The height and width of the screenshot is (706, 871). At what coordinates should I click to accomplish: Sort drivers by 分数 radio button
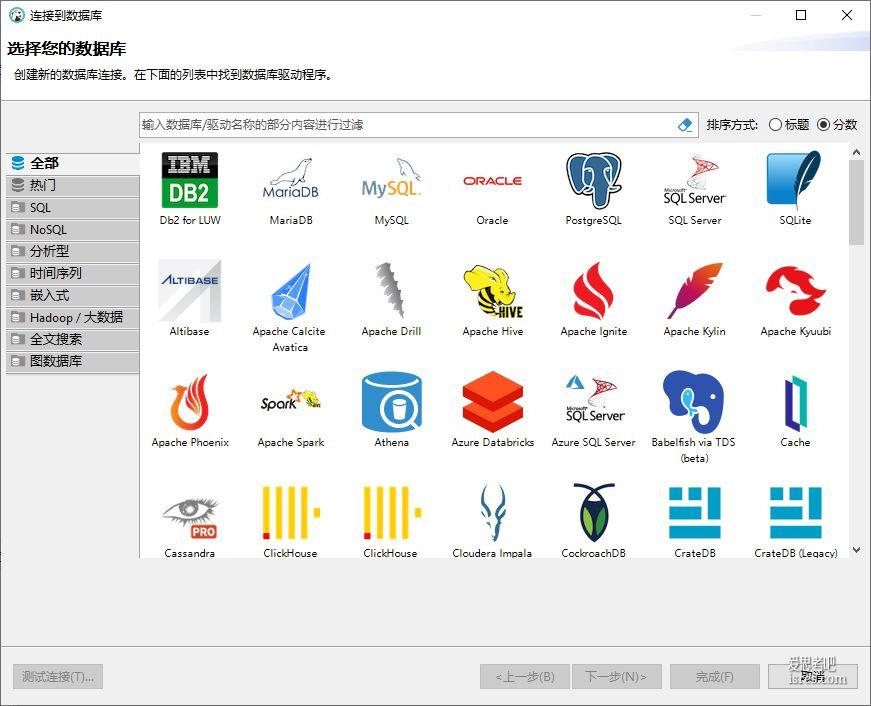823,125
